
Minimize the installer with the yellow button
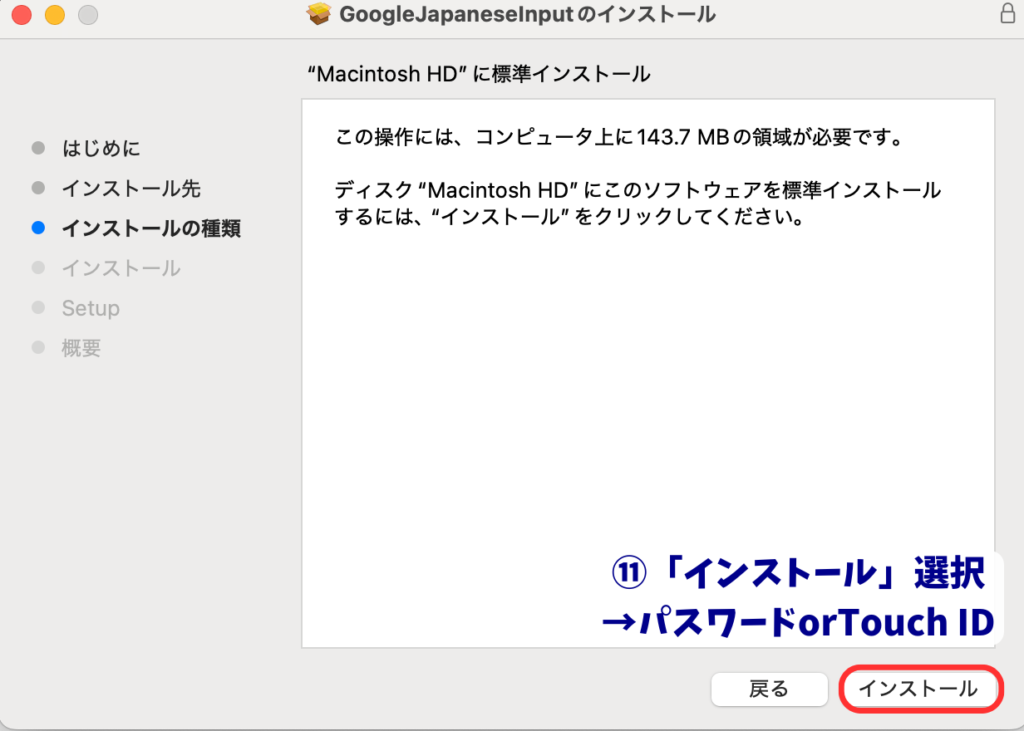pos(55,14)
